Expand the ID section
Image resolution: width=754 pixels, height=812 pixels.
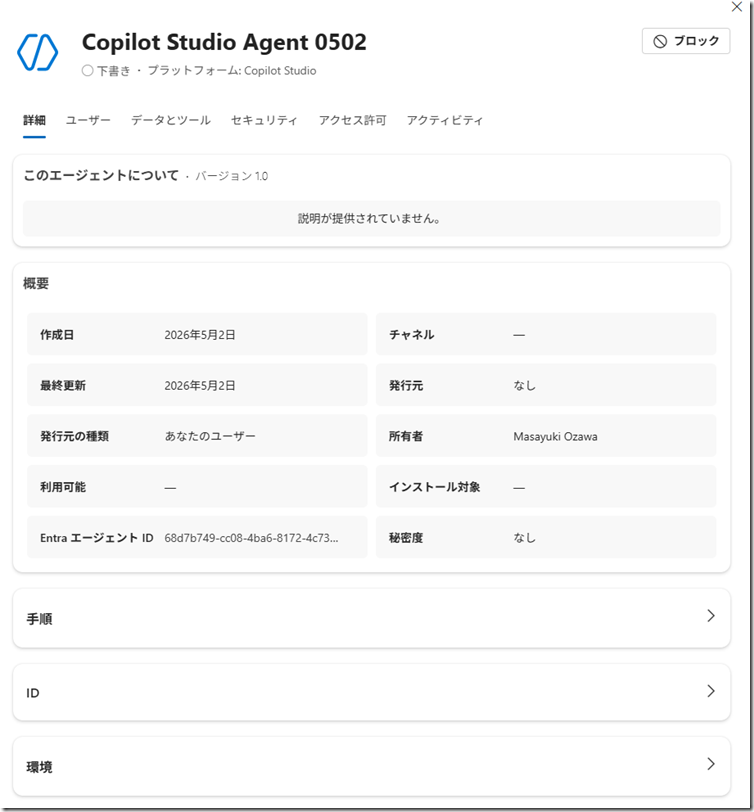click(x=371, y=692)
